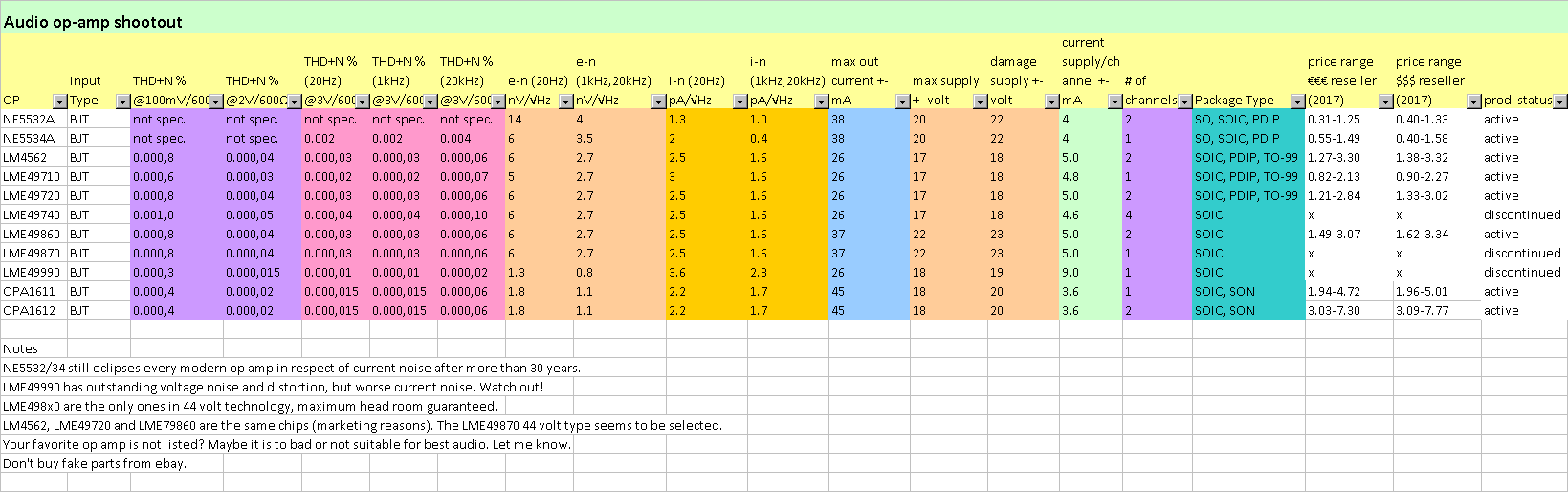Select the NE5532A cell

[x=33, y=120]
